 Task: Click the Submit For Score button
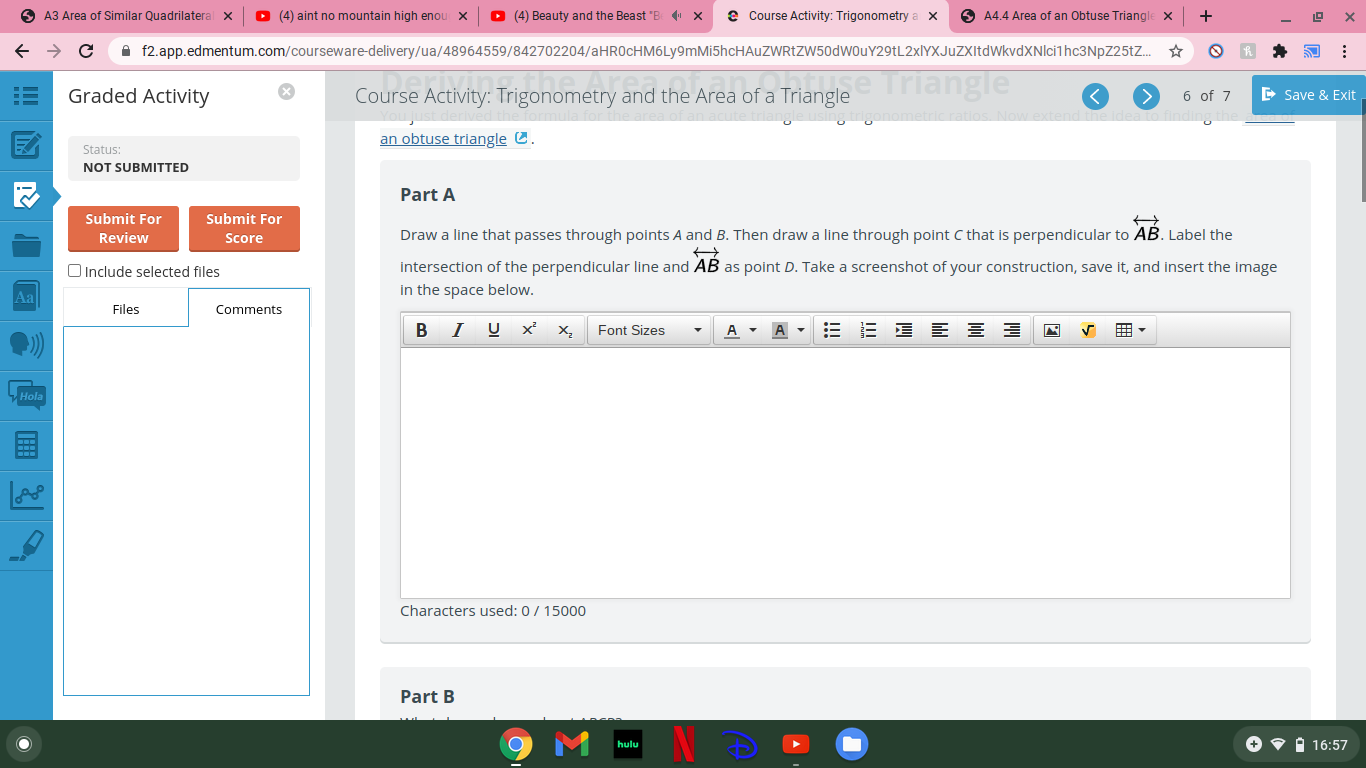pyautogui.click(x=244, y=228)
